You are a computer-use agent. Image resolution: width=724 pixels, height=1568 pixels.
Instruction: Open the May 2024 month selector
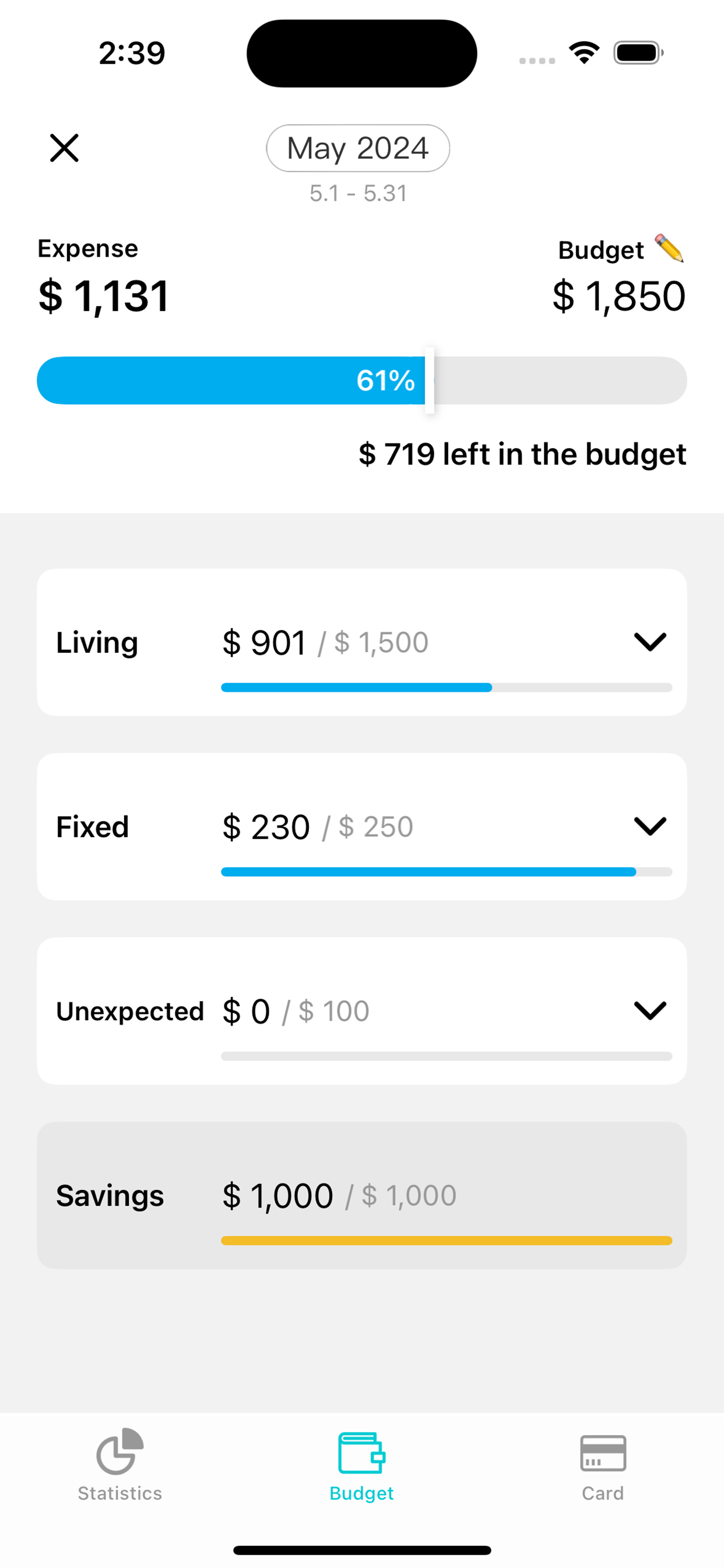(358, 148)
